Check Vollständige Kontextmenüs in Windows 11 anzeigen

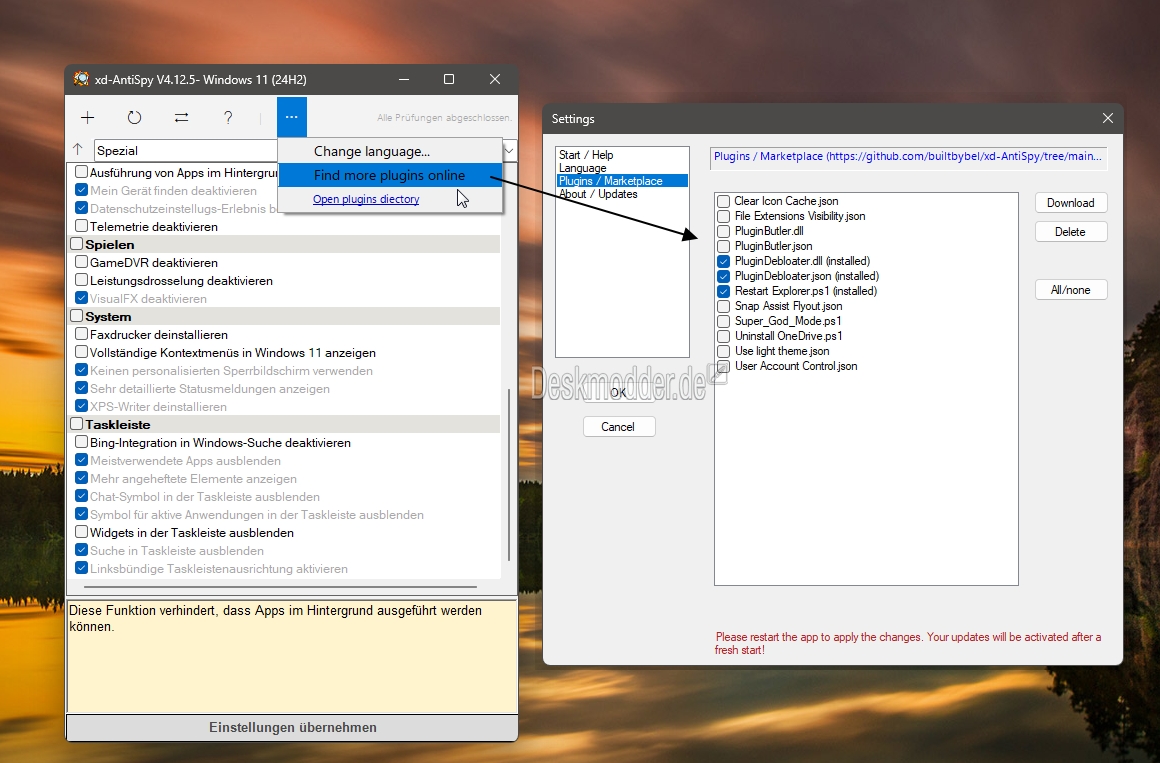[x=81, y=352]
